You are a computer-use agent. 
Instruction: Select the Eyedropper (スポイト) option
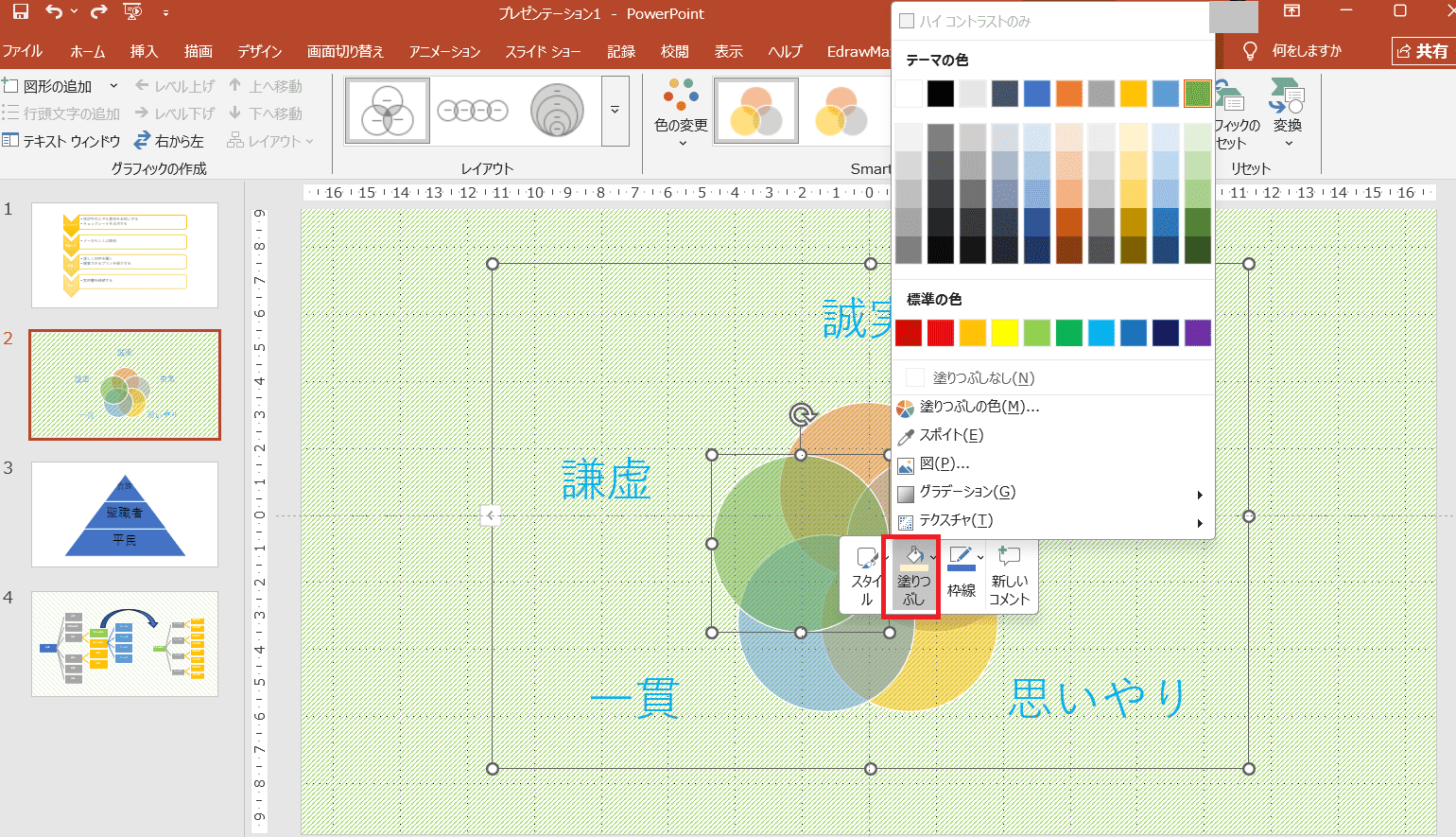951,435
